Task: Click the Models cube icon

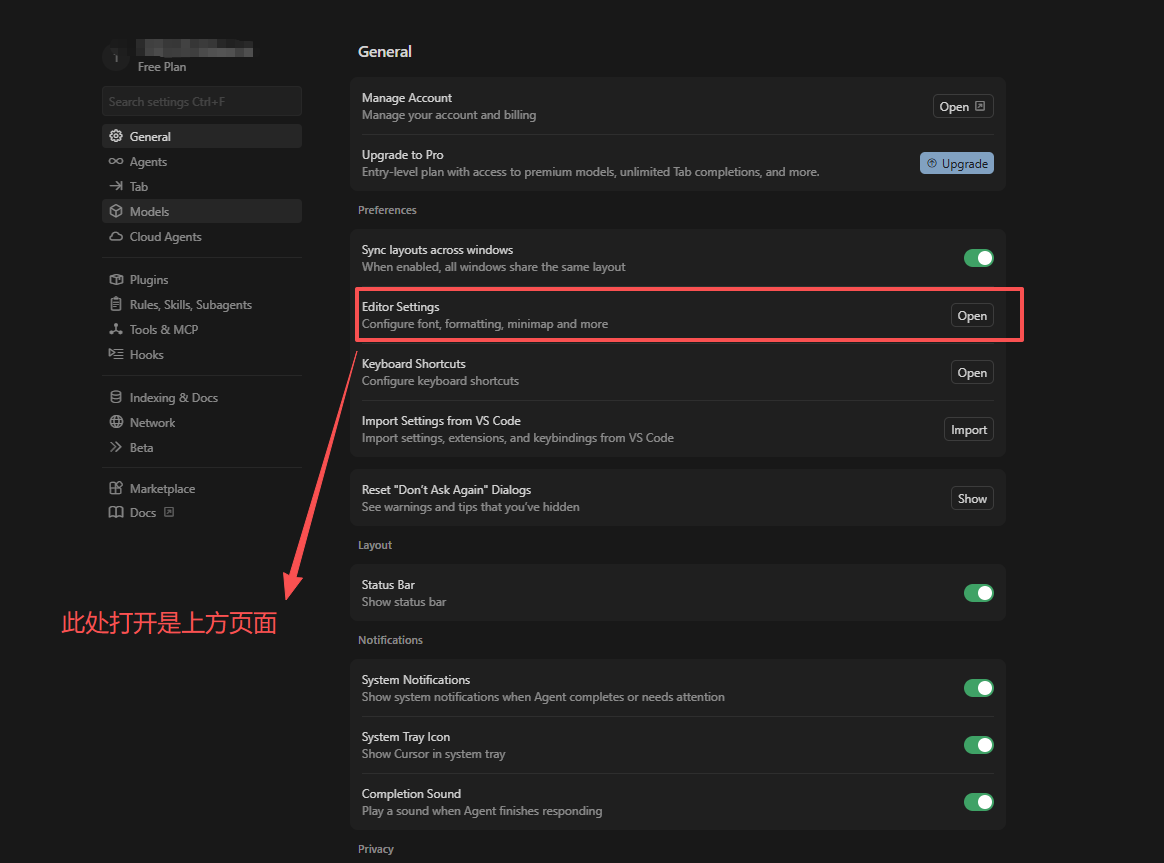Action: point(116,211)
